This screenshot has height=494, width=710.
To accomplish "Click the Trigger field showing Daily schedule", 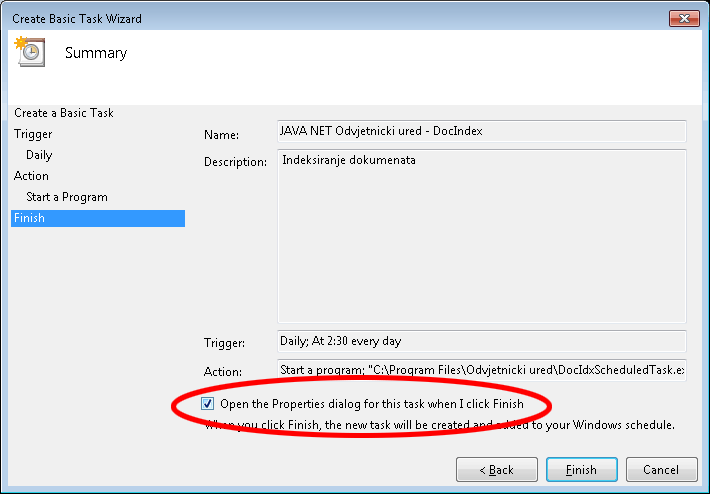I will [481, 341].
